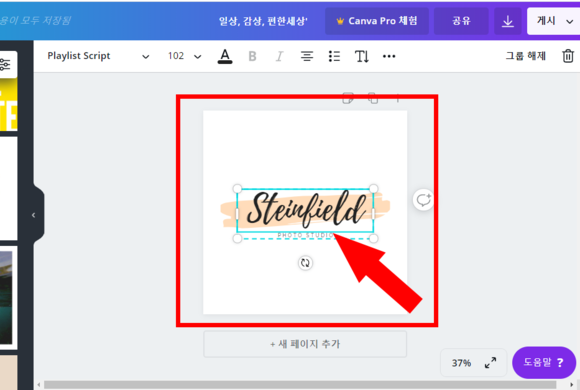The image size is (580, 390).
Task: Delete the element with trash icon
Action: 568,56
